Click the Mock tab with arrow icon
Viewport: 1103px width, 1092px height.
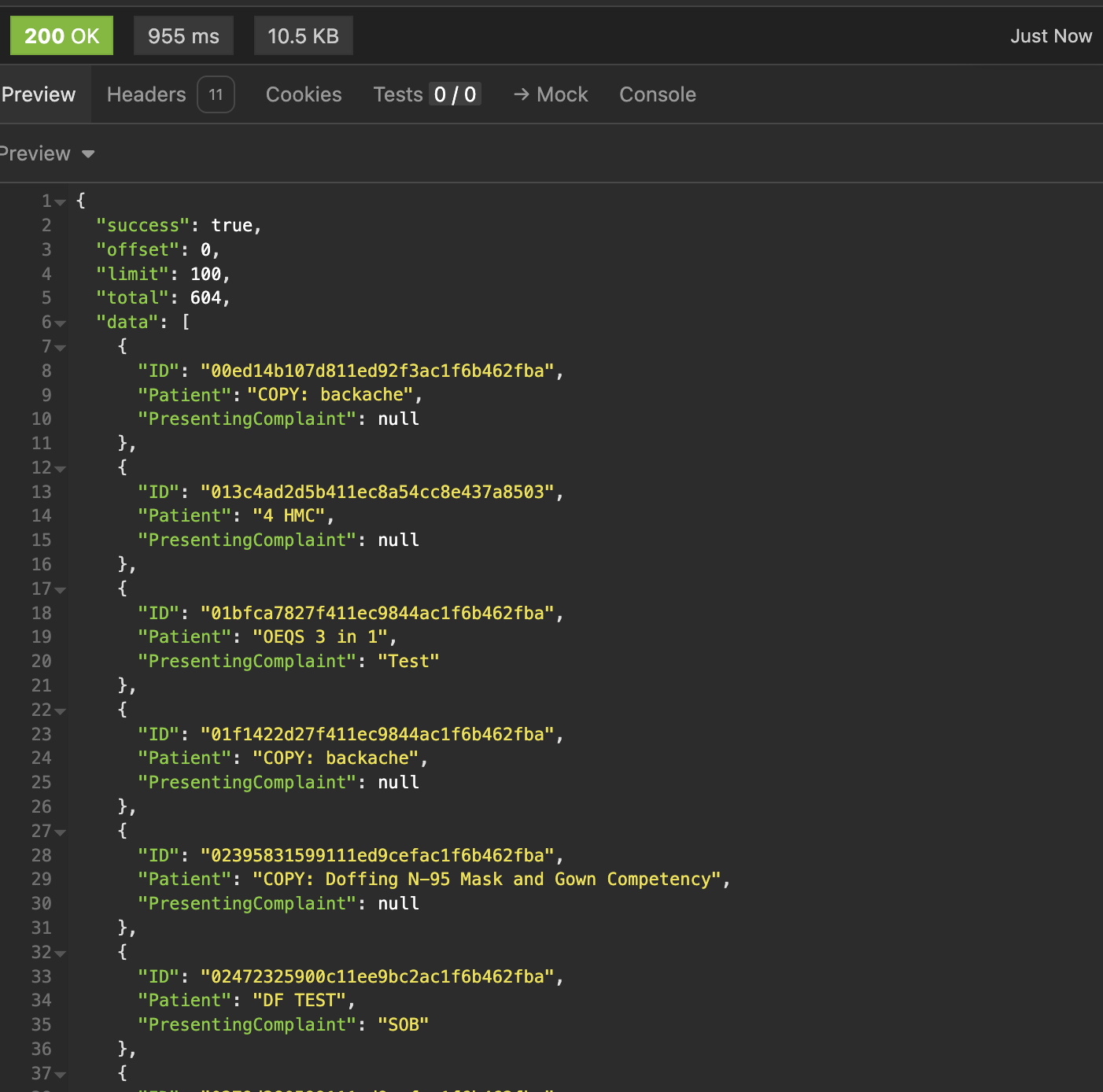tap(551, 94)
